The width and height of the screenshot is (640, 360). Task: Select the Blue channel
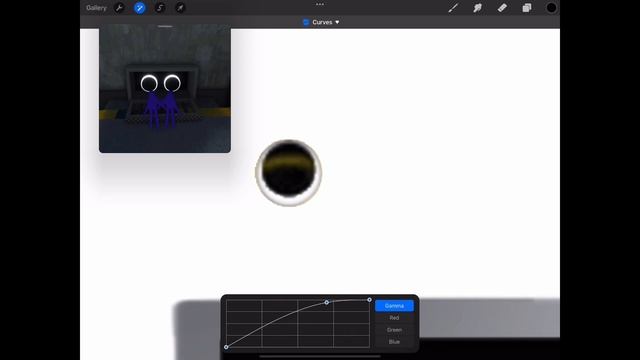394,342
